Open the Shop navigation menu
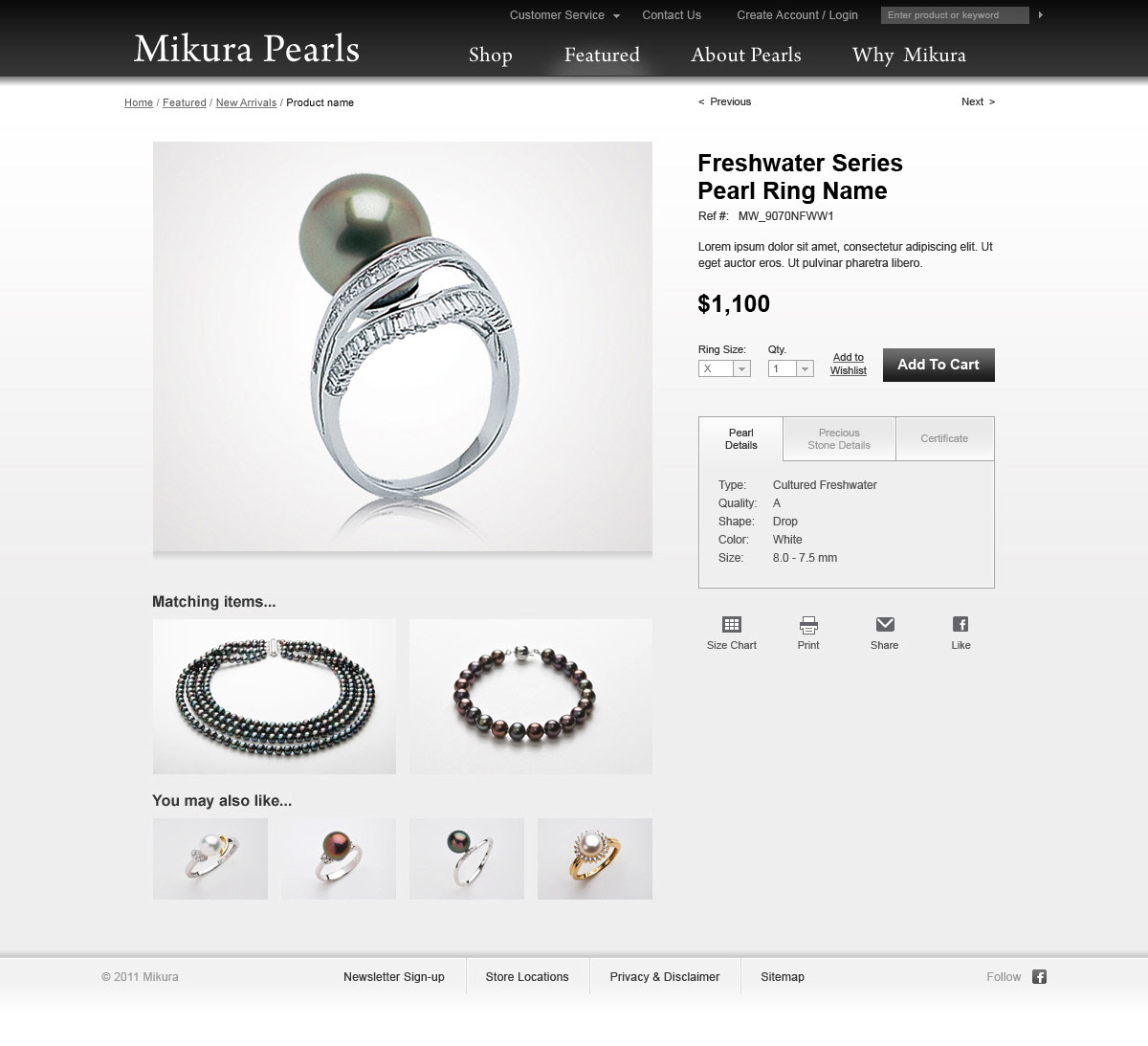This screenshot has height=1046, width=1148. (491, 56)
